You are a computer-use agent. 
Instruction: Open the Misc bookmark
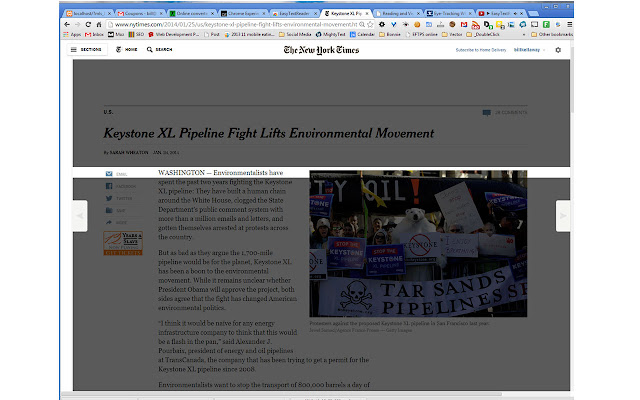(116, 35)
